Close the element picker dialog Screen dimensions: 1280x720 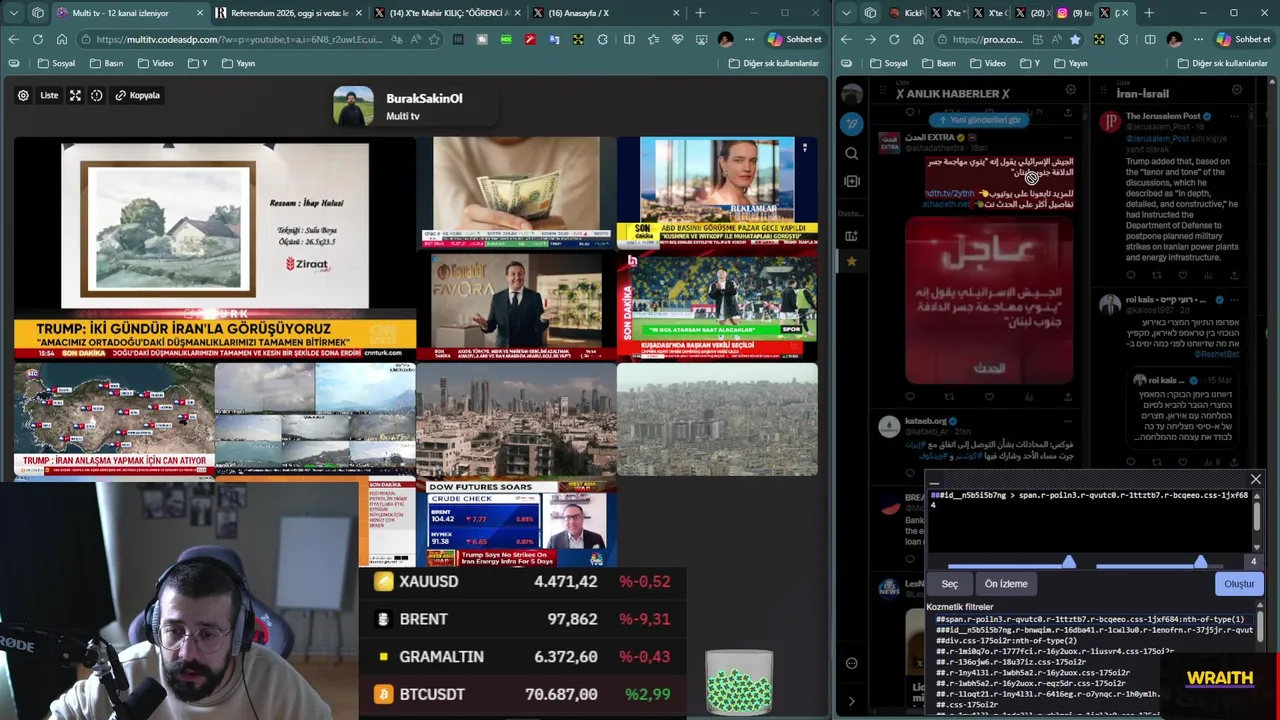click(1256, 479)
